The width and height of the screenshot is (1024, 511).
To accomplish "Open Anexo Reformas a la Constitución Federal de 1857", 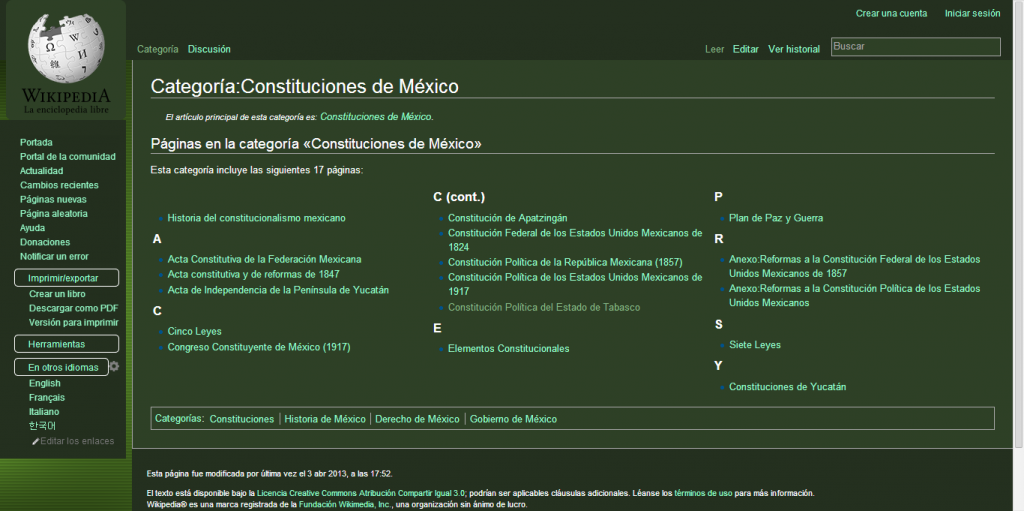I will pyautogui.click(x=855, y=267).
